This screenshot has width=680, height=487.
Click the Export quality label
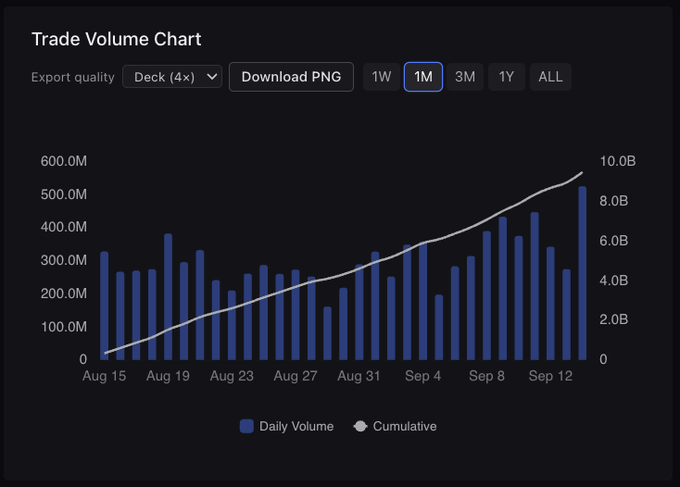[x=73, y=77]
